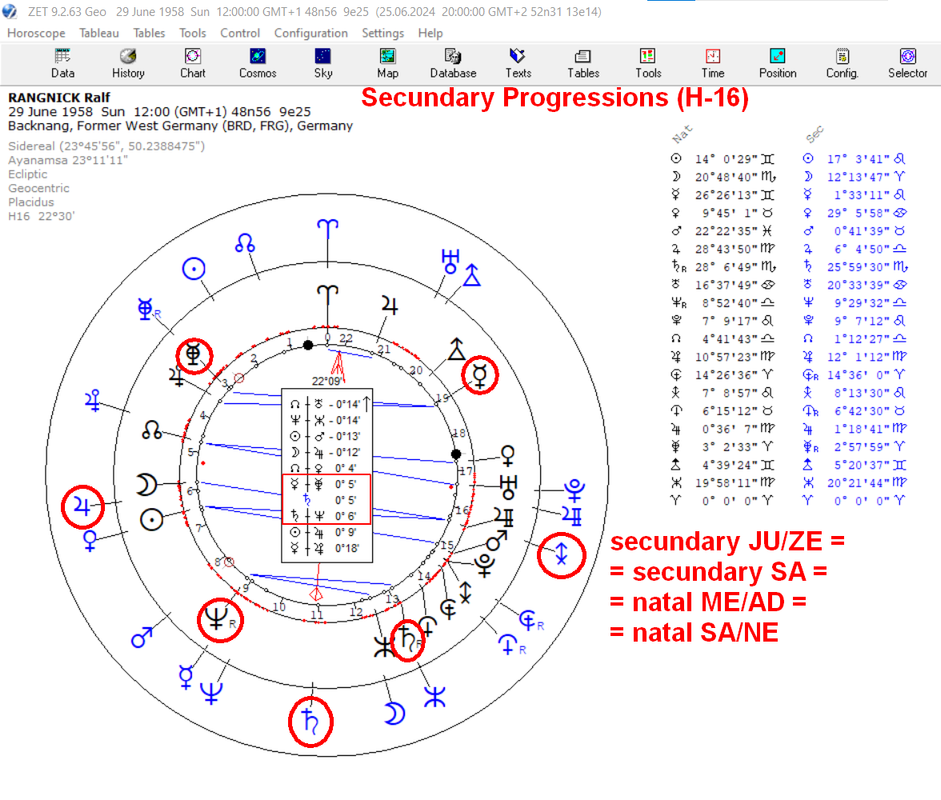Click the Chart toolbar icon
This screenshot has height=800, width=941.
pos(193,63)
